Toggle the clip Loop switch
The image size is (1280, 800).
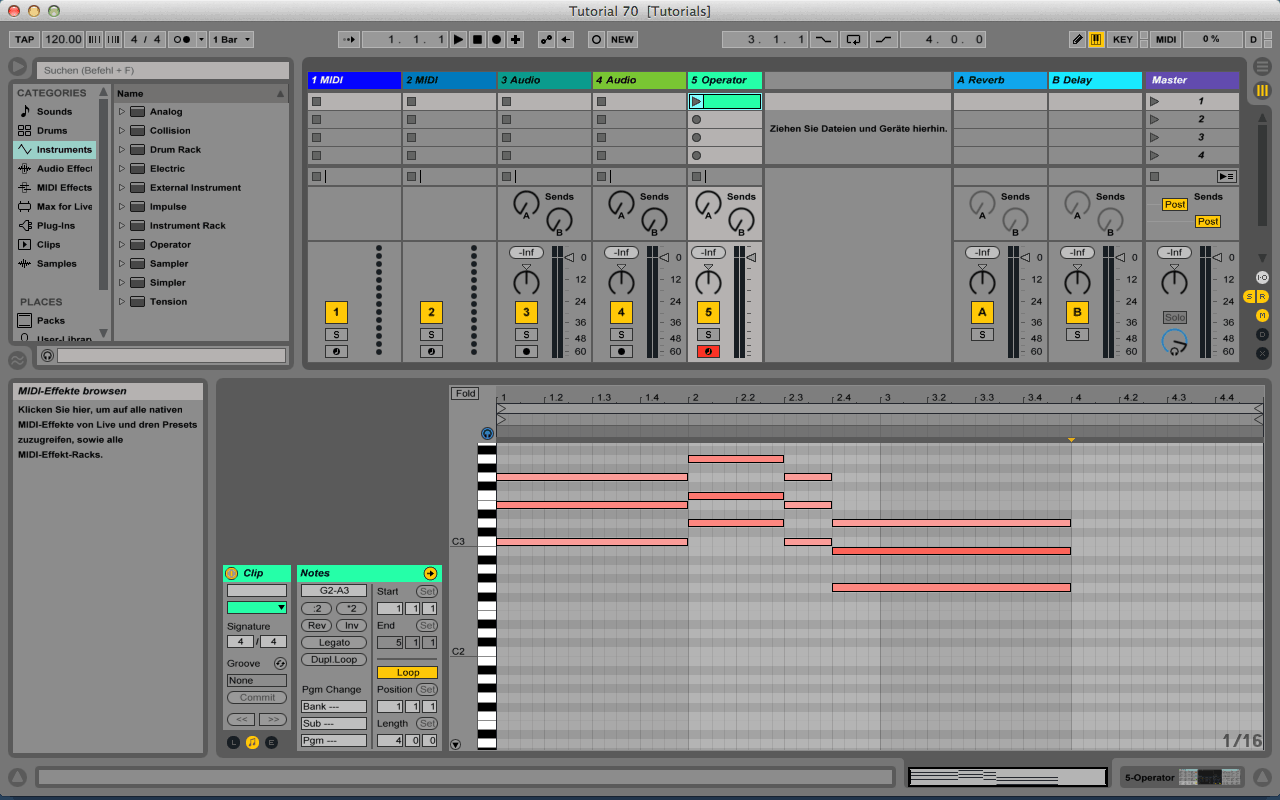(407, 673)
